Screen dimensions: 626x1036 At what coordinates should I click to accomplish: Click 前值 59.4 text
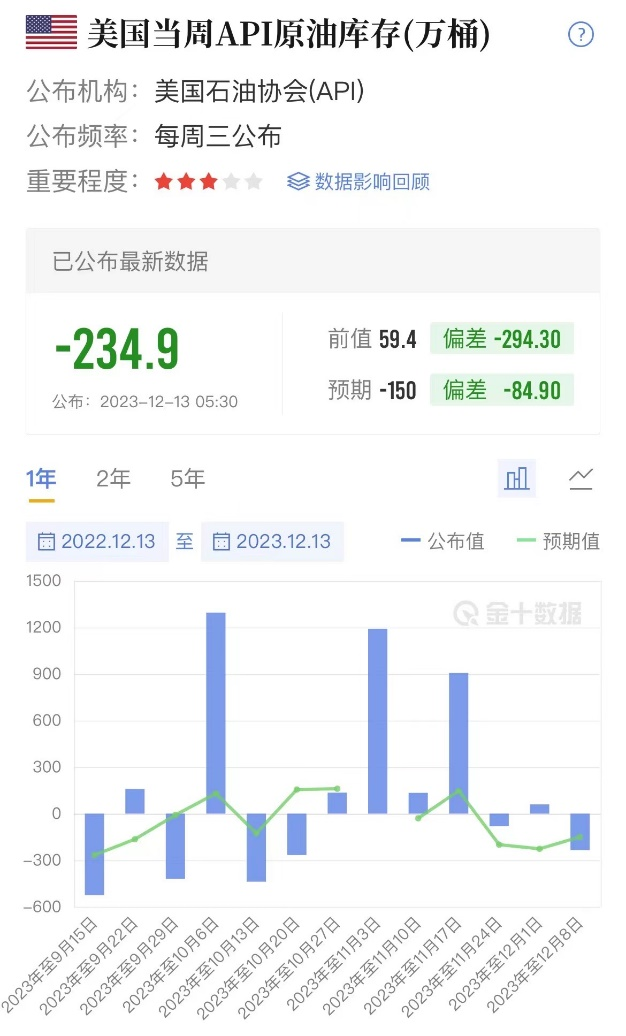coord(372,339)
